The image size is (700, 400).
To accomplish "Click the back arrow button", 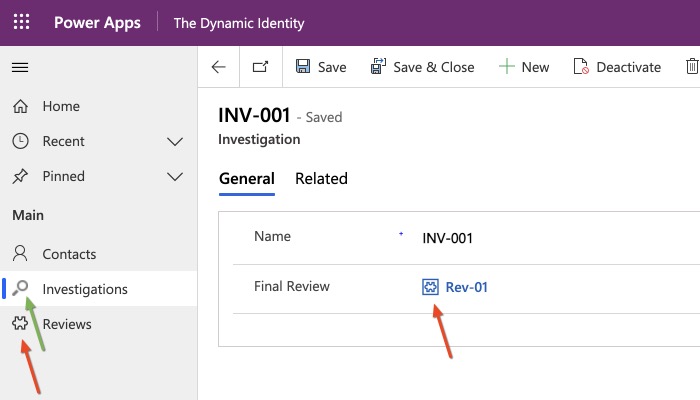I will tap(218, 67).
